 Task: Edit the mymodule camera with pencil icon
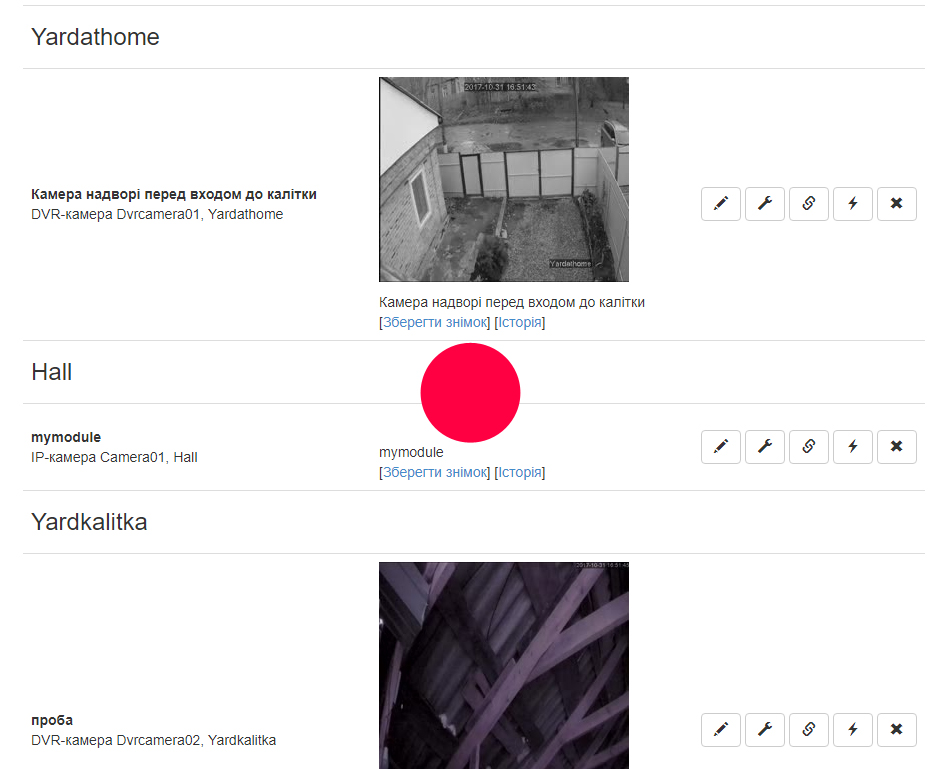click(x=721, y=447)
